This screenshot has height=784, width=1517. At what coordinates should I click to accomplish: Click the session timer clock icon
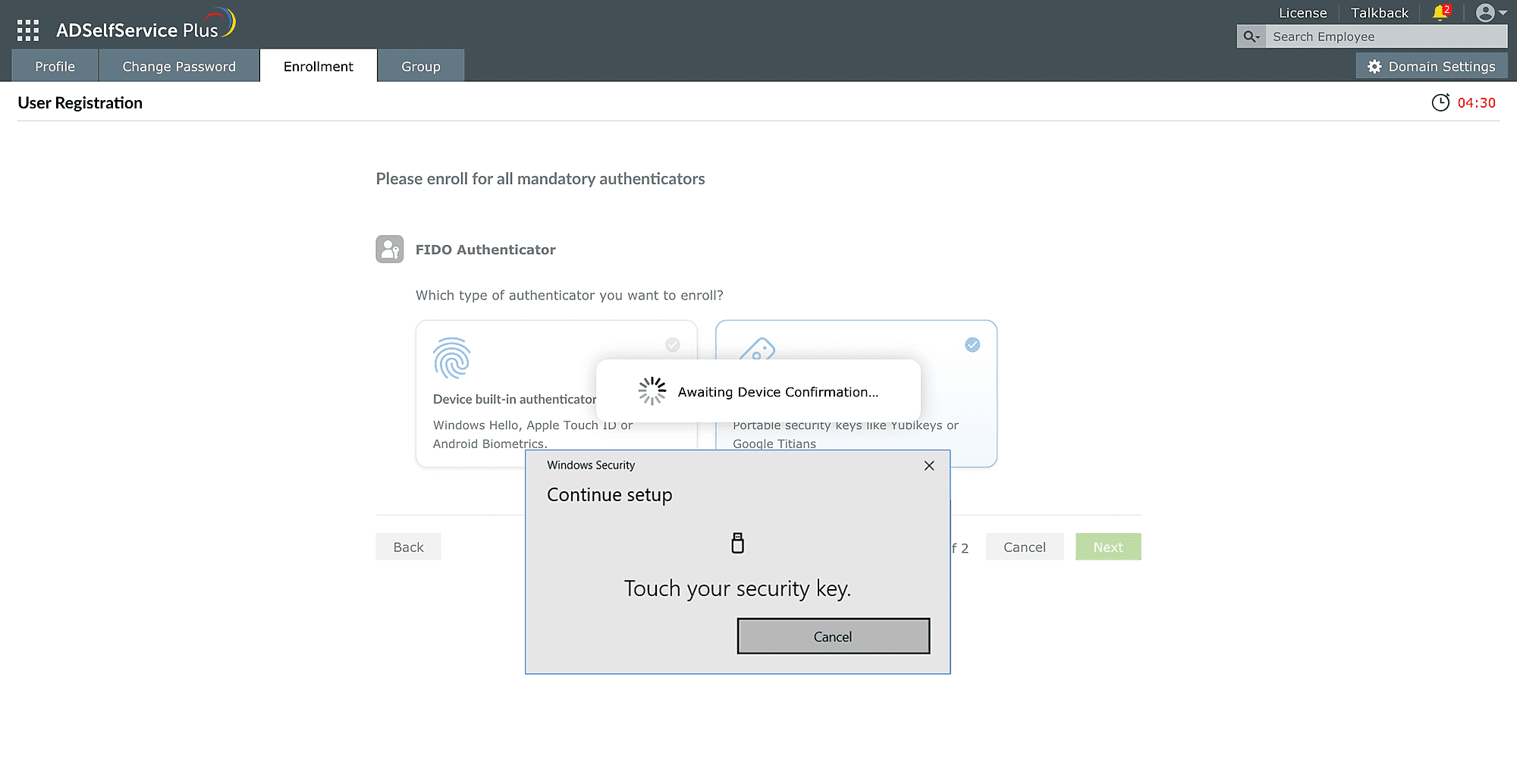point(1441,102)
